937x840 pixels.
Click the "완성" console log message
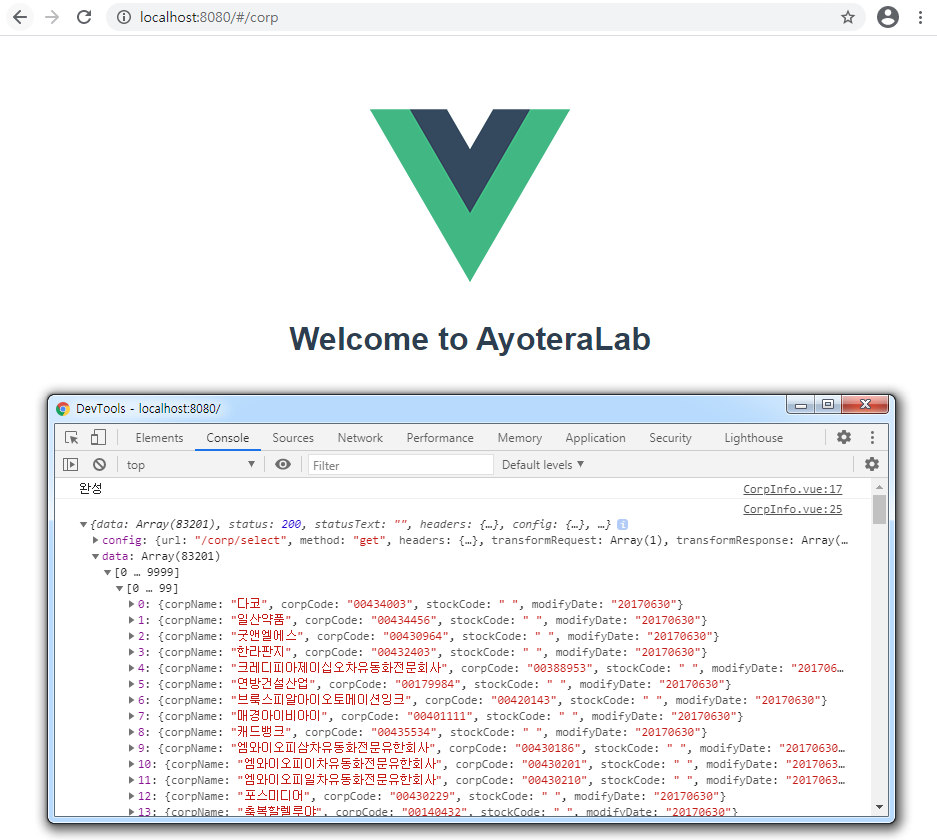90,488
